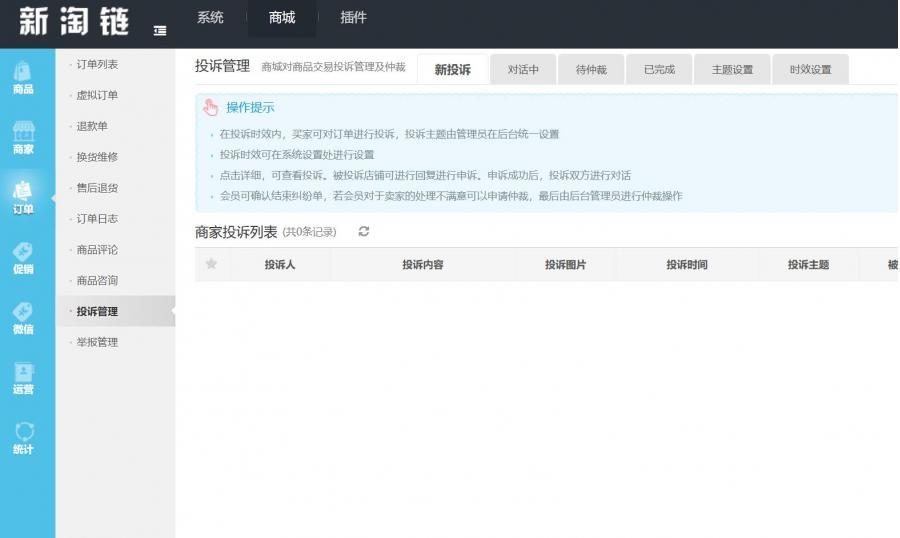Open the 运营 (Operations) sidebar icon
900x538 pixels.
pyautogui.click(x=23, y=377)
